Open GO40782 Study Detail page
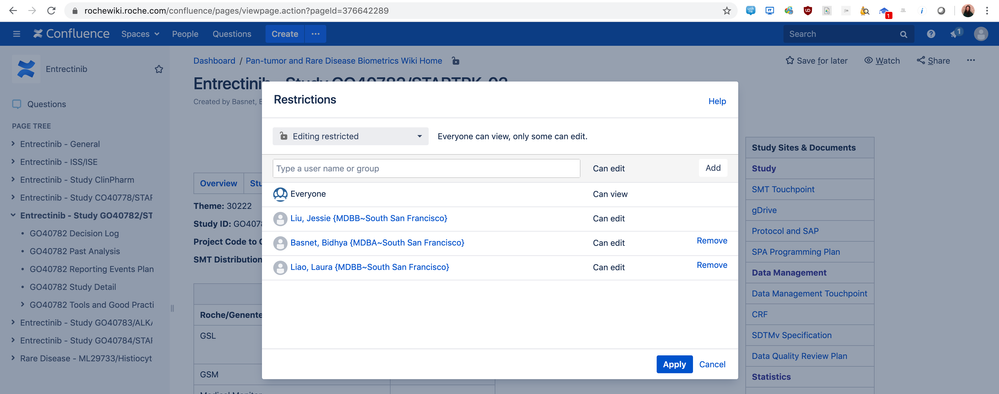This screenshot has width=999, height=394. (x=73, y=287)
